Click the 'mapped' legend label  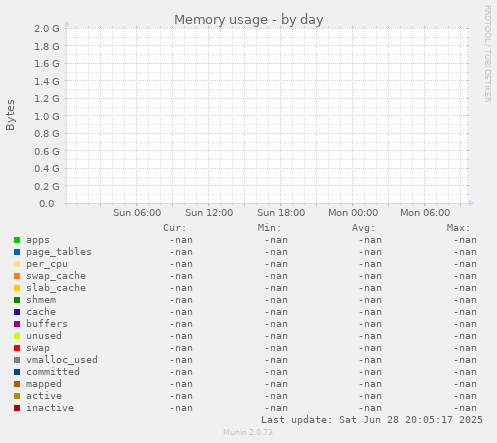tap(44, 384)
